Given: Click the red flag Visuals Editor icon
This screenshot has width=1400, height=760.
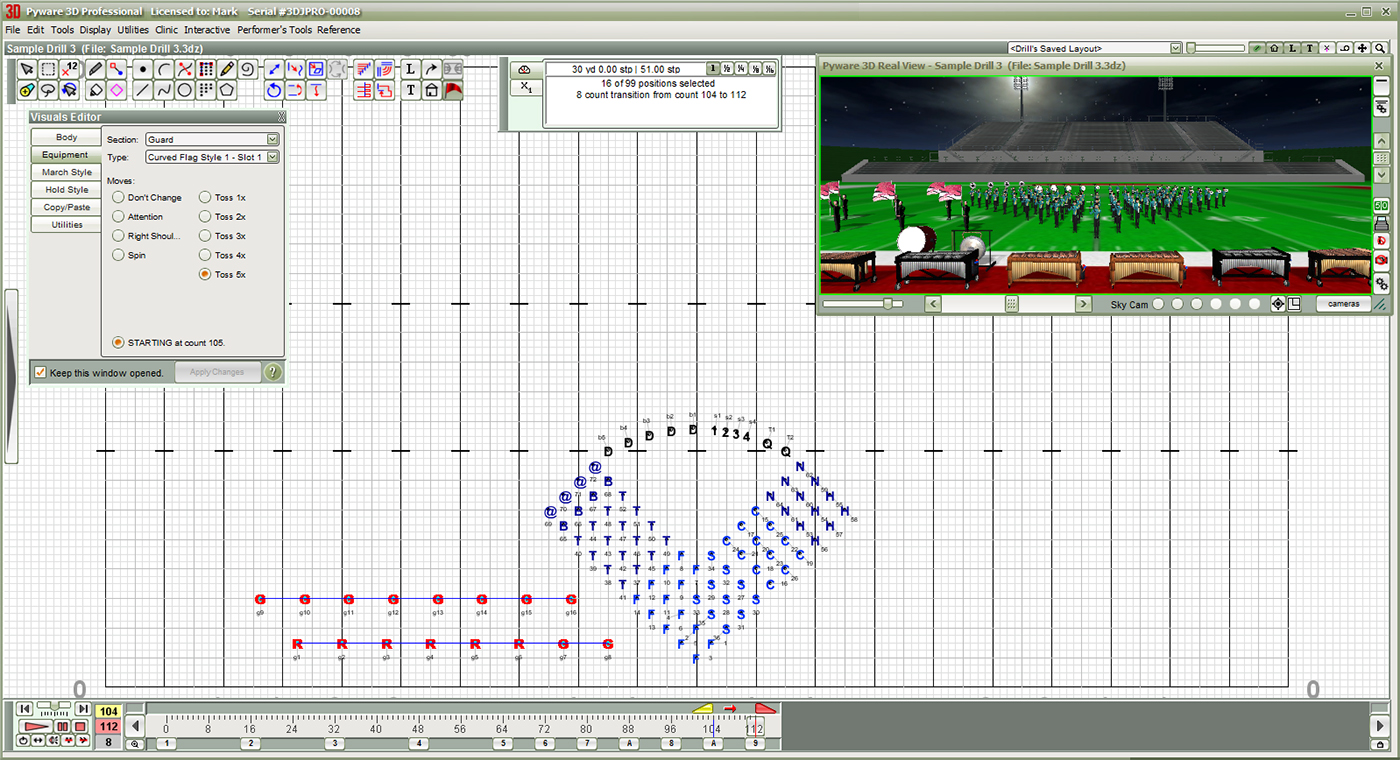Looking at the screenshot, I should (453, 90).
